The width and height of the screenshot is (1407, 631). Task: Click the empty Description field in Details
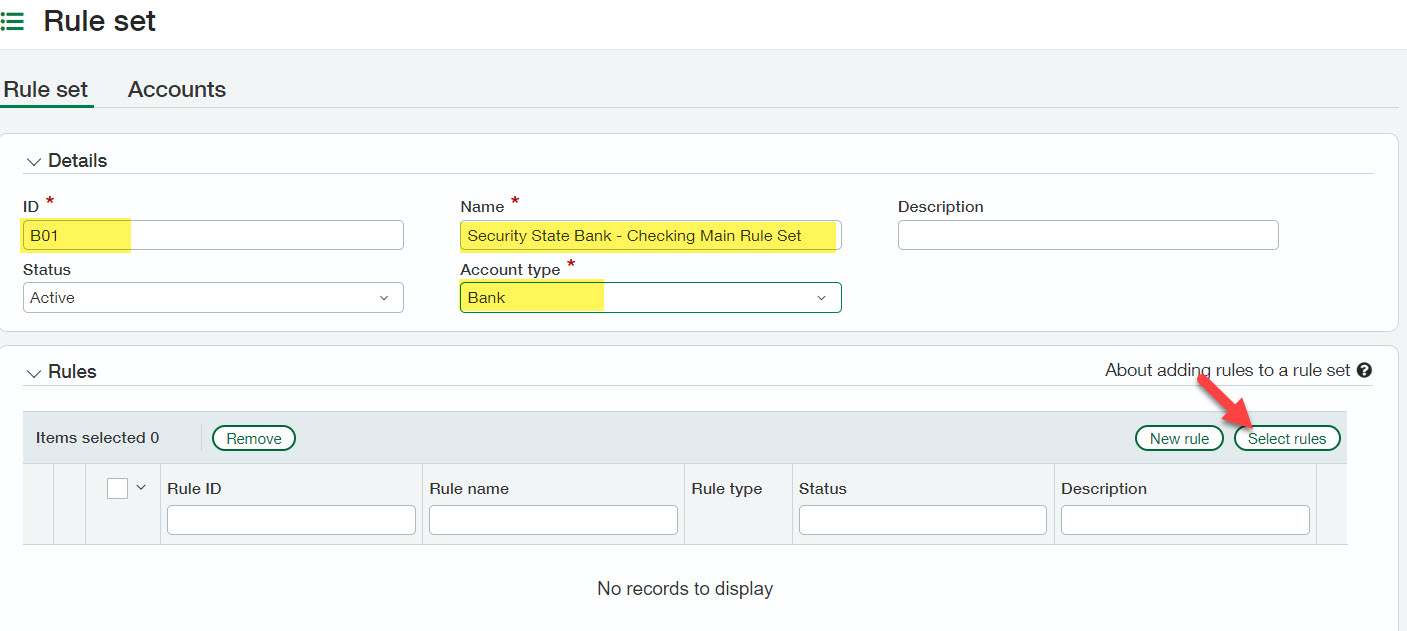(1088, 235)
